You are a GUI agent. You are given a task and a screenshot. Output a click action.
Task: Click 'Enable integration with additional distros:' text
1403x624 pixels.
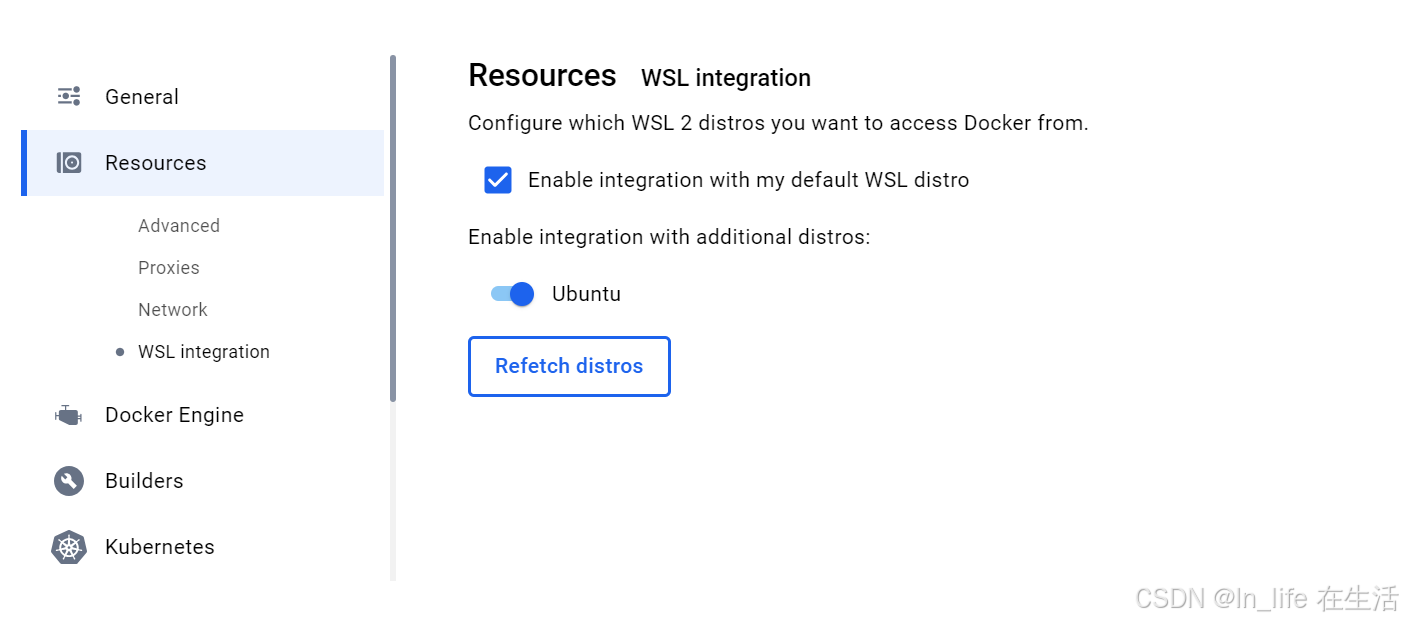coord(669,237)
